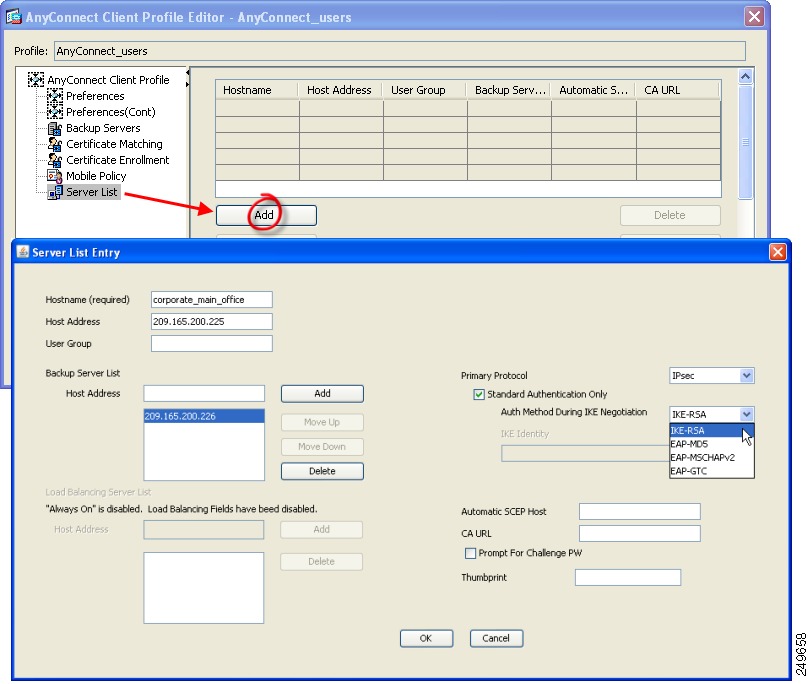Click the Host Address field with 209.165.200.225
This screenshot has width=811, height=684.
[x=212, y=321]
